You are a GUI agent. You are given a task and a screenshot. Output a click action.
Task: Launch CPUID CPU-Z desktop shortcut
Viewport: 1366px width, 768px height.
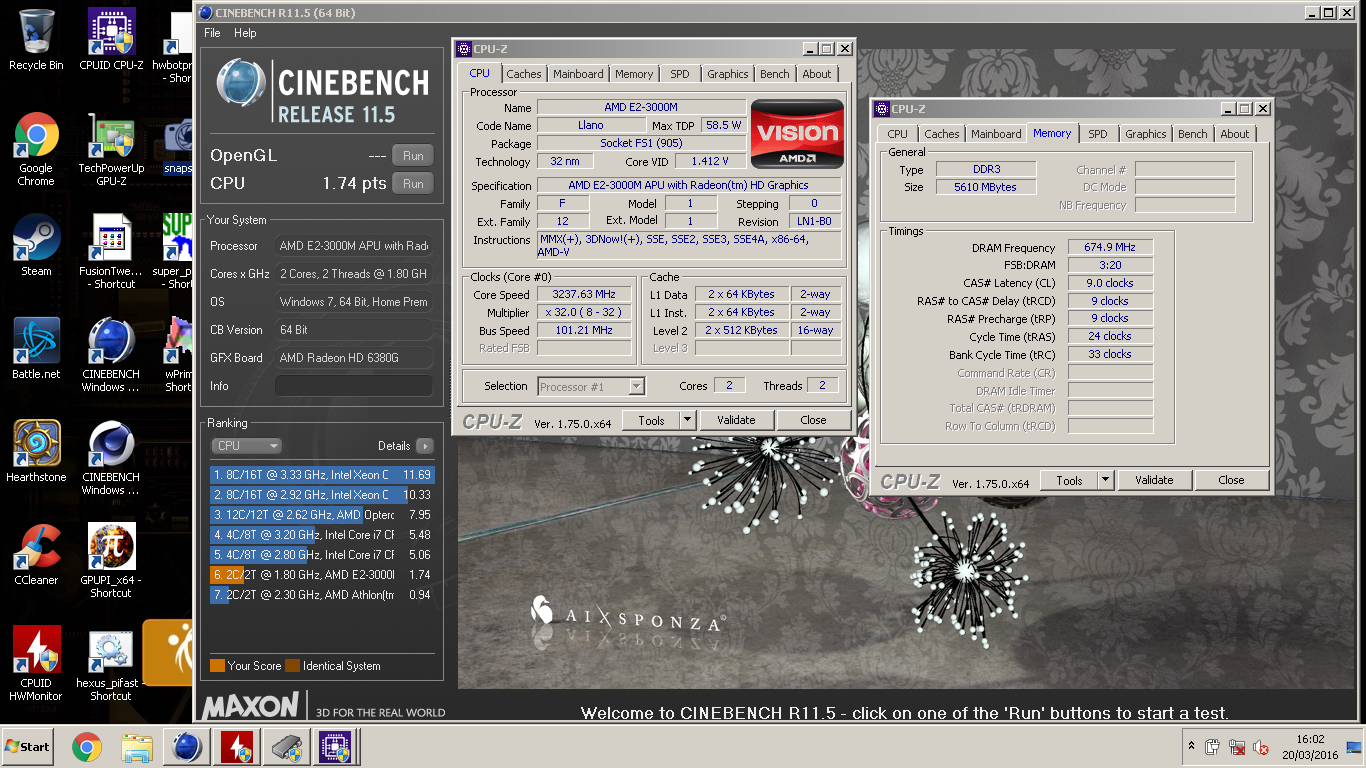[111, 40]
